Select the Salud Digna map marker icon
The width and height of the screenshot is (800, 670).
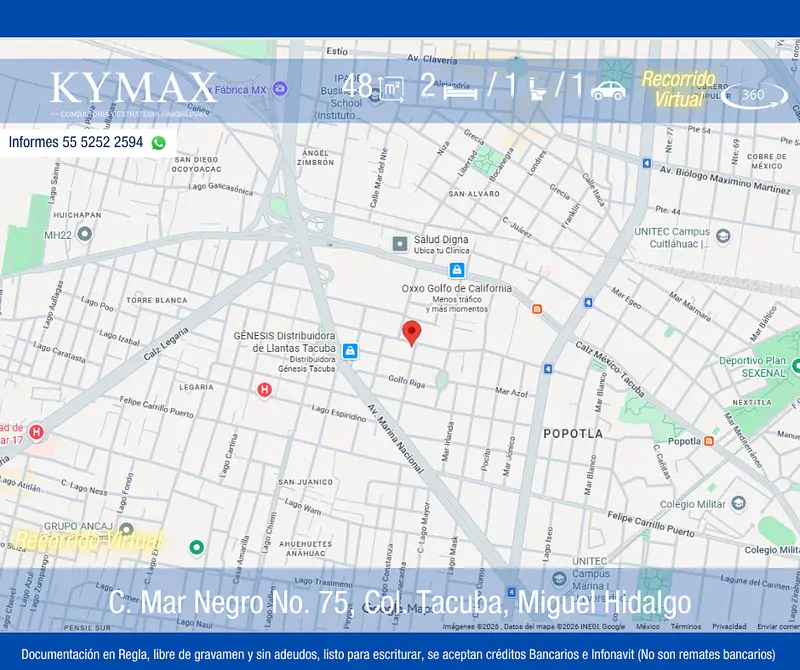click(x=400, y=244)
